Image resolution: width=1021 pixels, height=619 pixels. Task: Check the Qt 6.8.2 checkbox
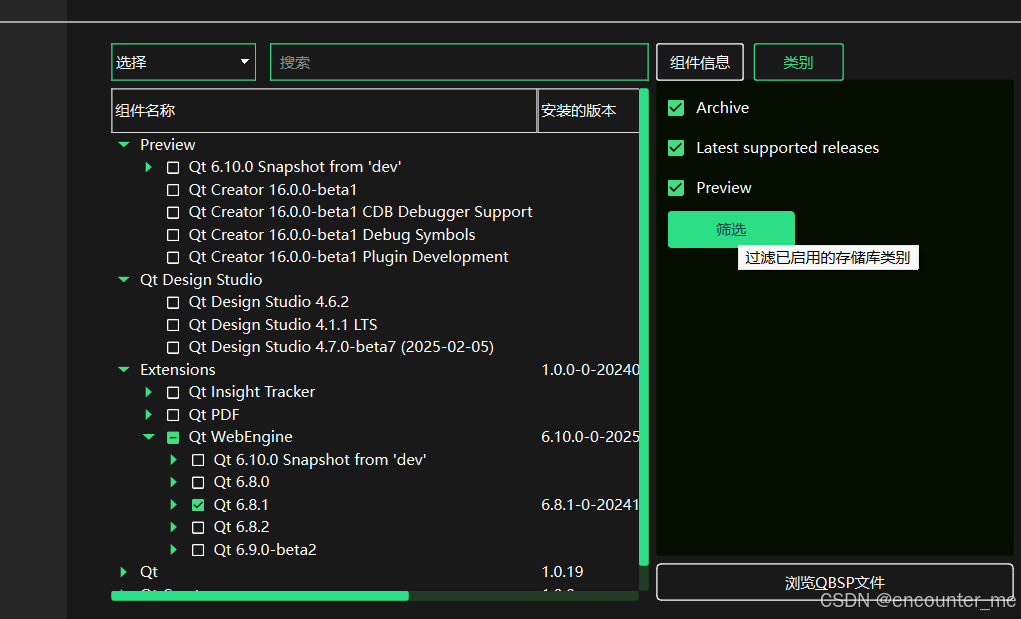click(198, 528)
